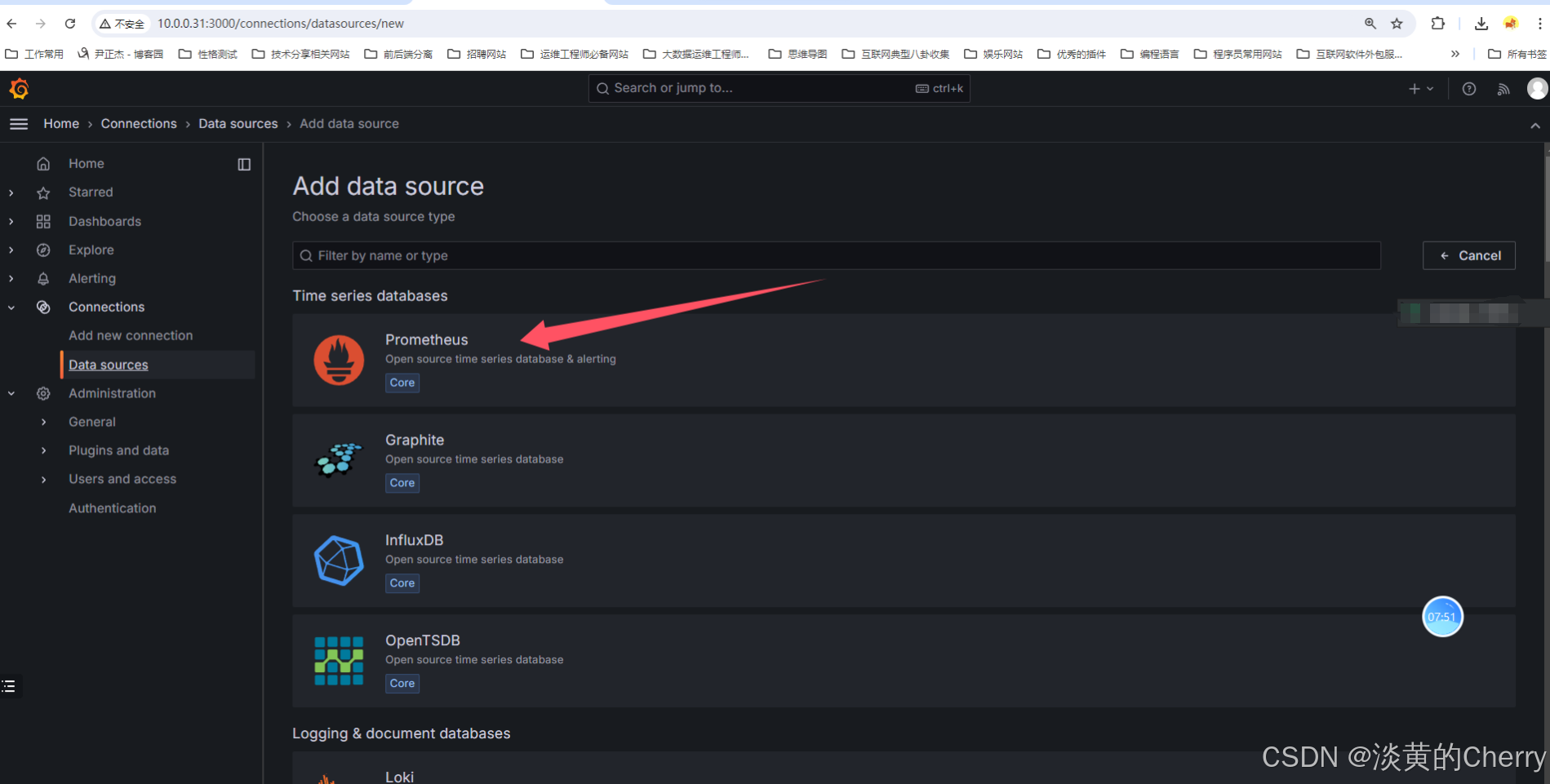Expand the Dashboards section chevron
This screenshot has height=784, width=1550.
(11, 221)
